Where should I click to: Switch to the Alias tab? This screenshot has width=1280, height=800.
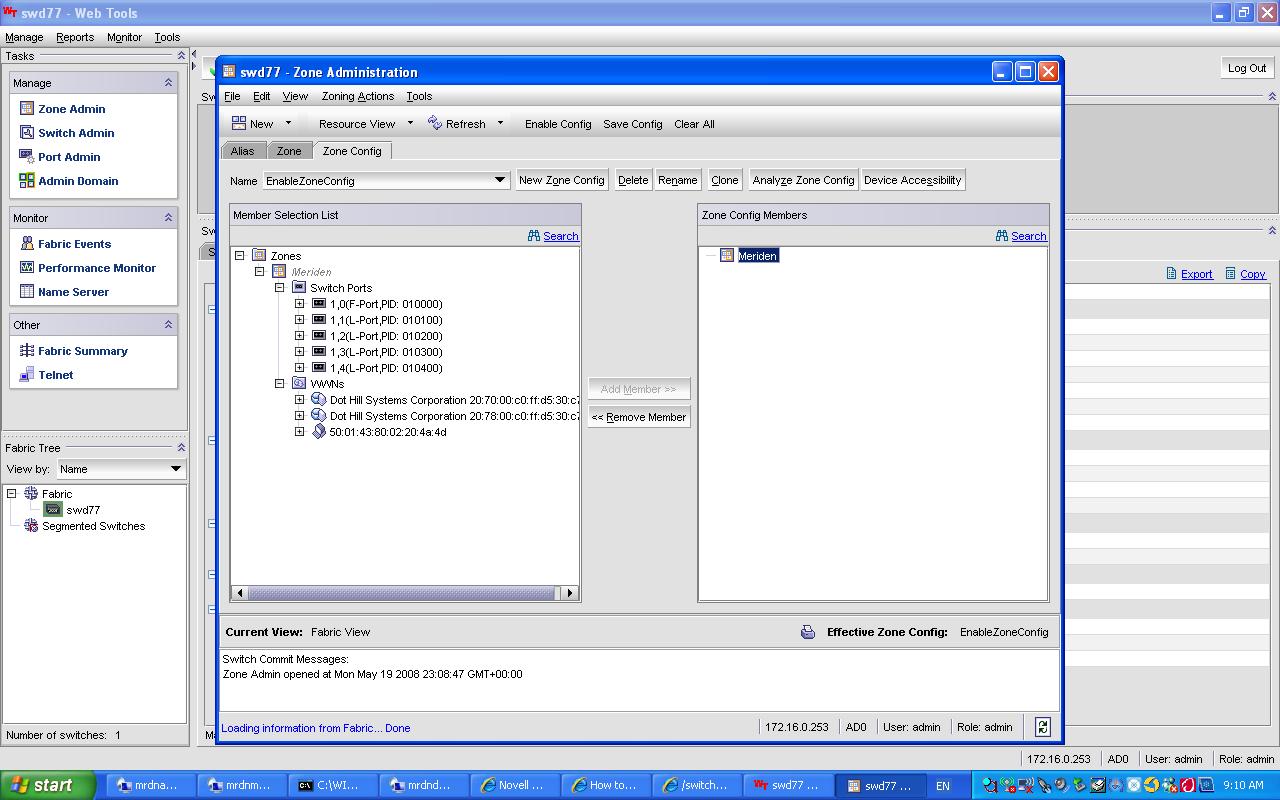(242, 151)
